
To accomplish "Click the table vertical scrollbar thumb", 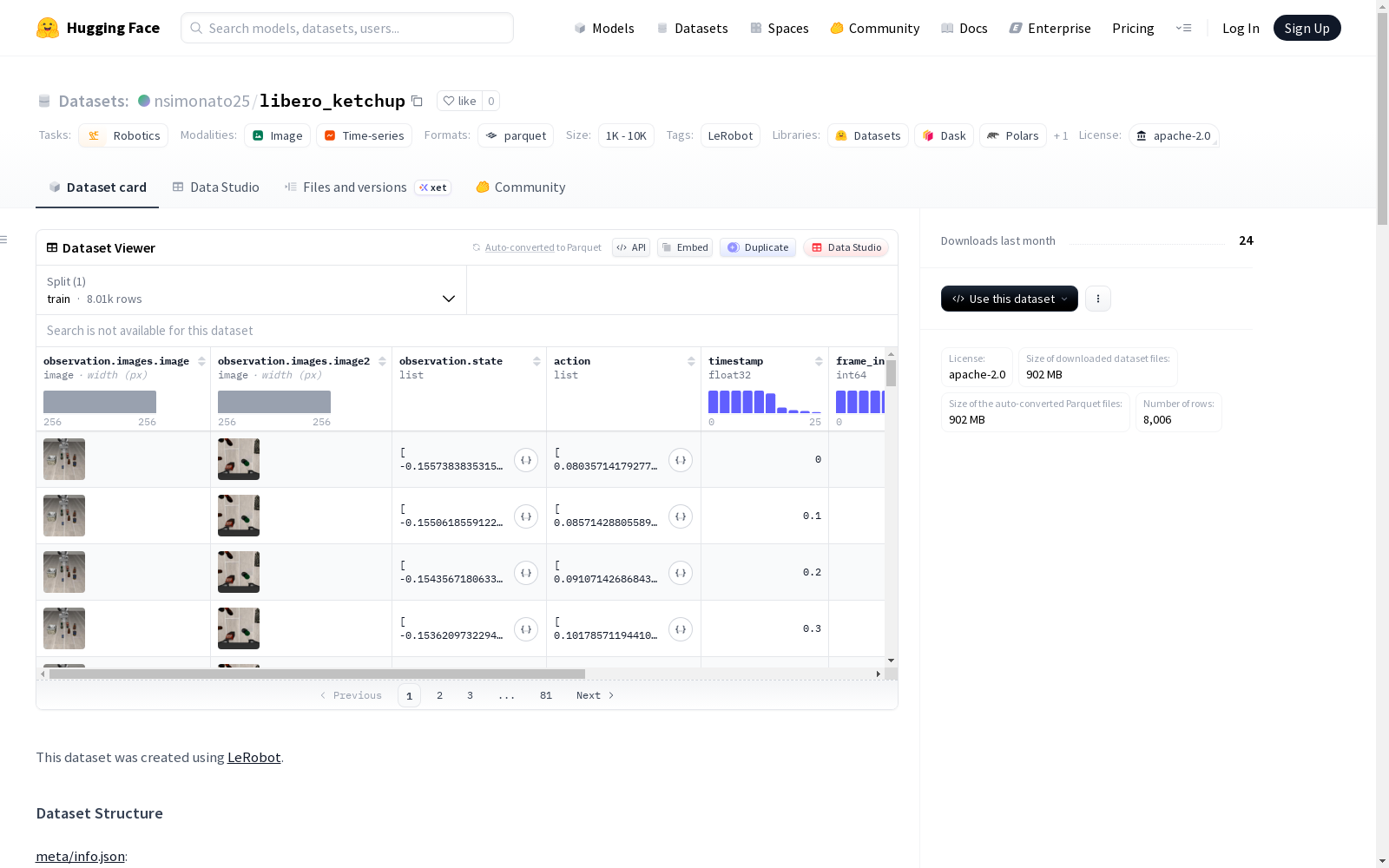I will point(891,372).
